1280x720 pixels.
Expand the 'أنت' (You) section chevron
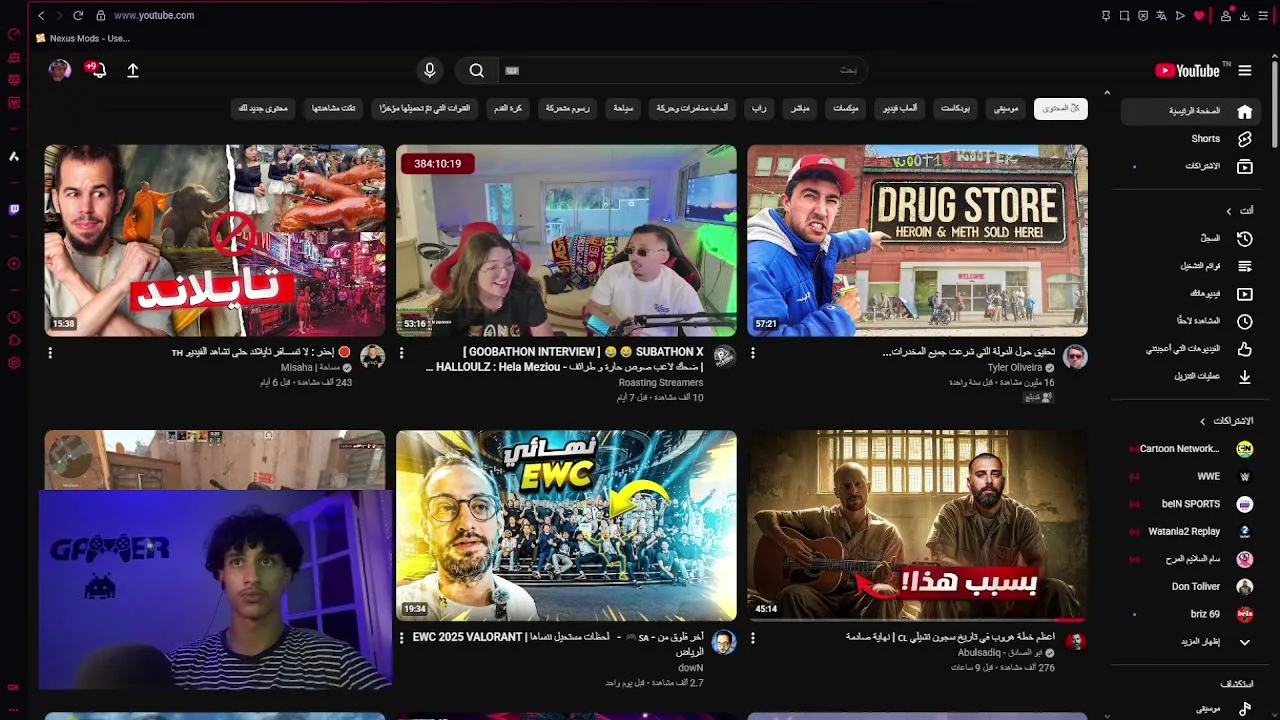(x=1229, y=211)
